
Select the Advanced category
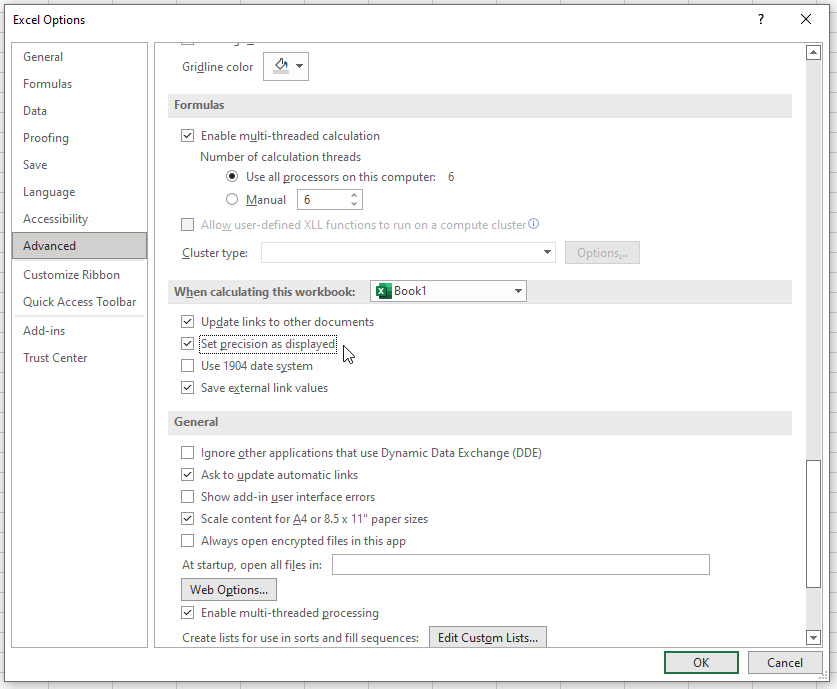tap(80, 246)
